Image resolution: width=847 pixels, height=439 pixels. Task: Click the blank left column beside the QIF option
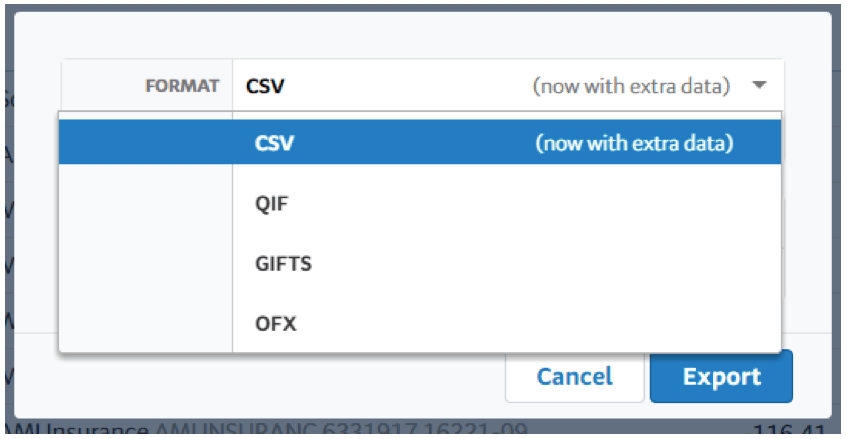point(146,204)
